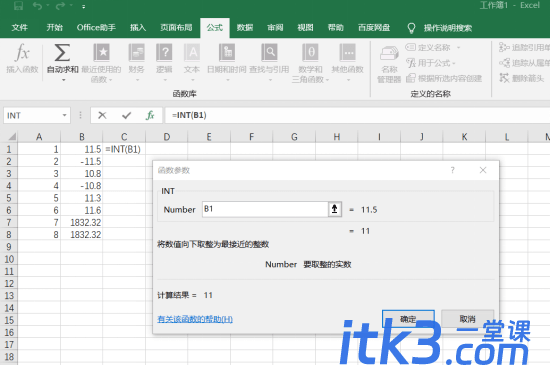Viewport: 551px width, 366px height.
Task: Open the Math and Trig functions icon
Action: click(x=311, y=53)
